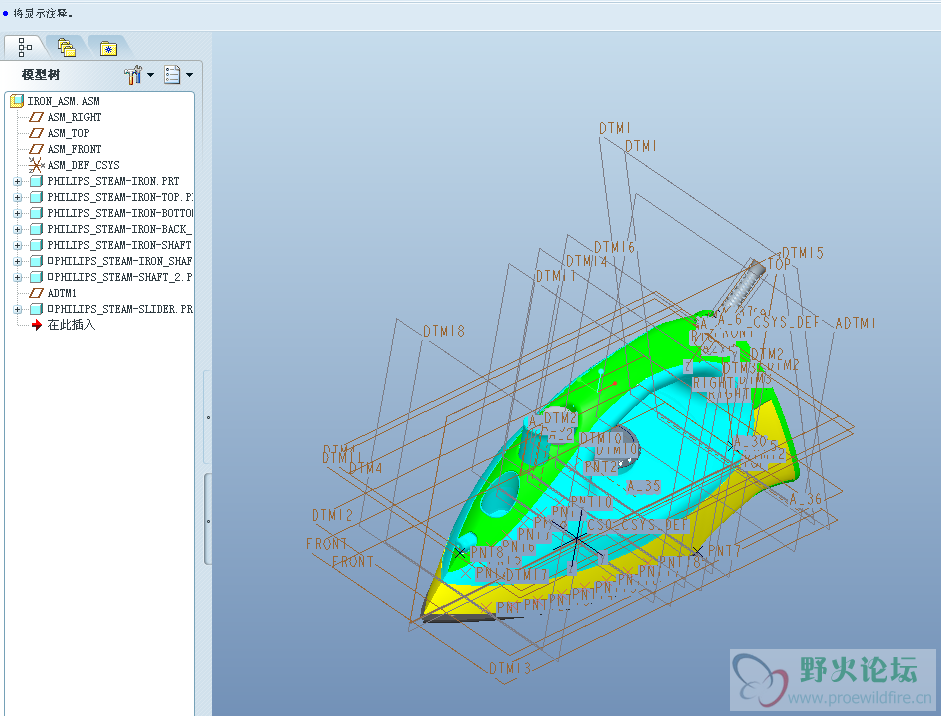The height and width of the screenshot is (716, 941).
Task: Expand PHILIPS_STEAM-IRON-BOTTOM part node
Action: point(17,213)
